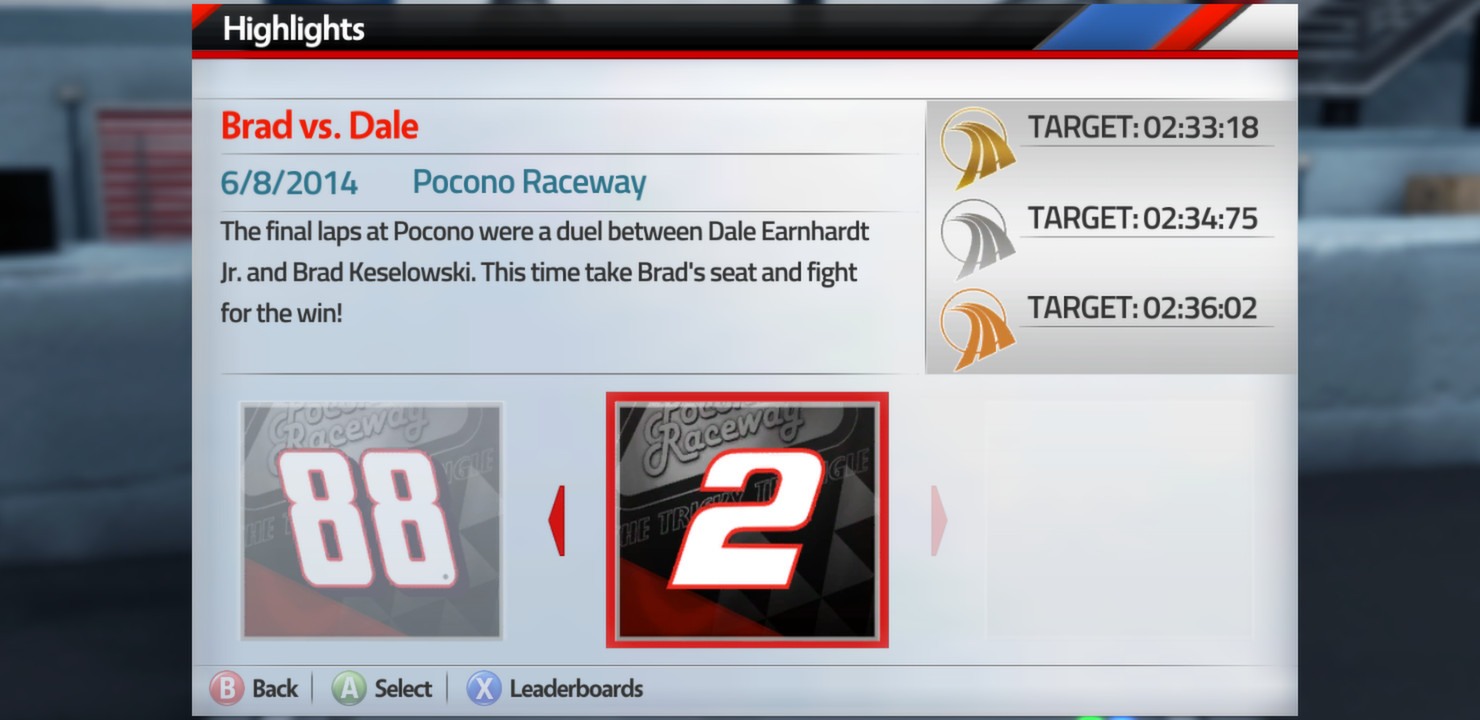The width and height of the screenshot is (1480, 720).
Task: Click the Back label
Action: coord(275,689)
